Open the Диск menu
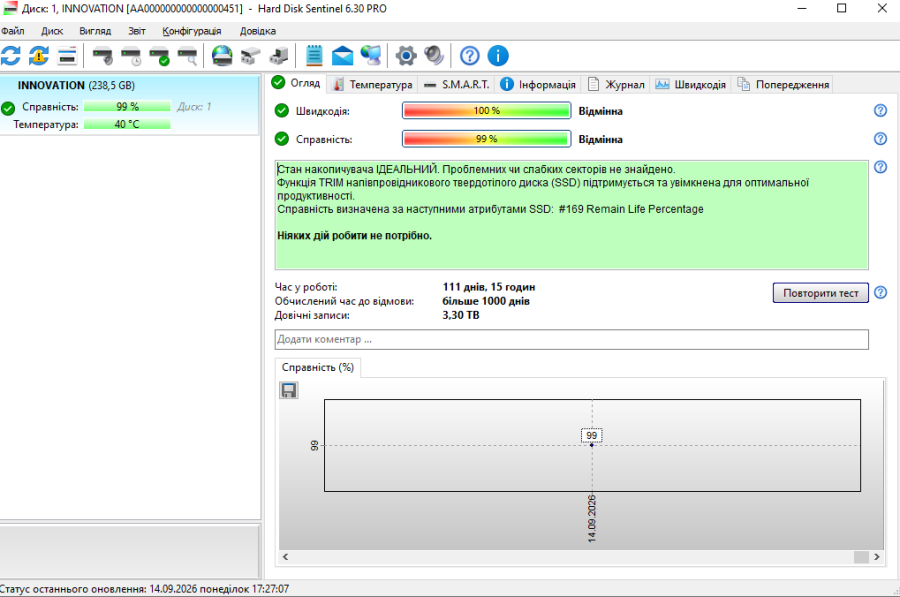Image resolution: width=900 pixels, height=597 pixels. point(52,31)
